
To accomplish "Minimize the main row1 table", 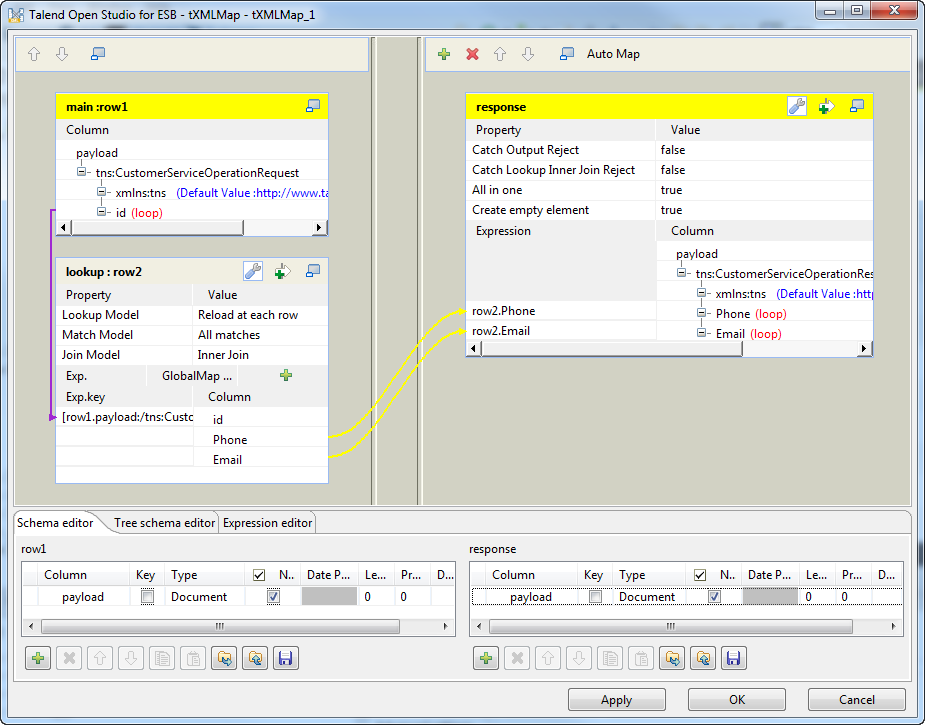I will point(313,106).
